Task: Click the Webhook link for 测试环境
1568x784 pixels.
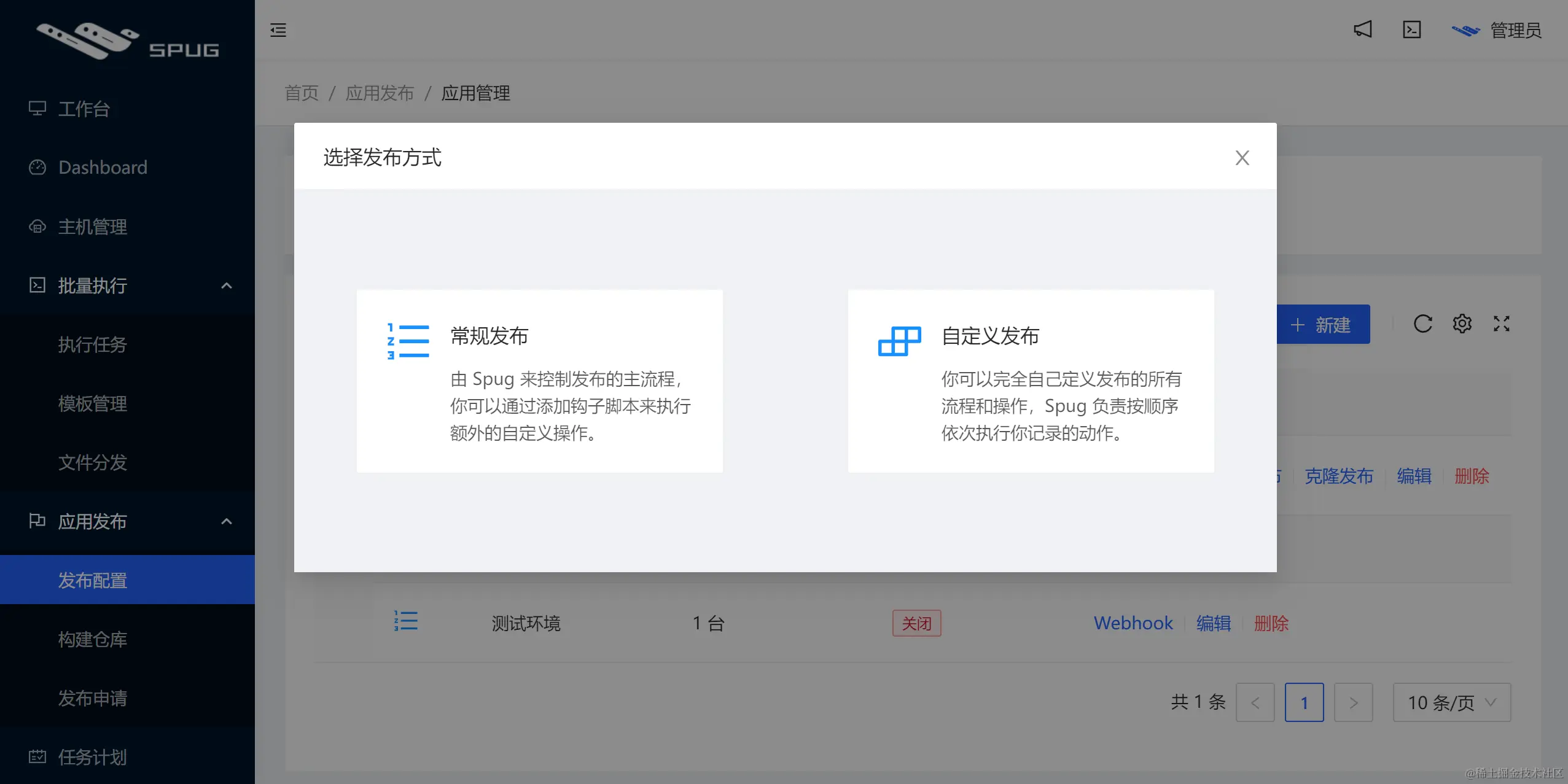Action: click(1133, 623)
